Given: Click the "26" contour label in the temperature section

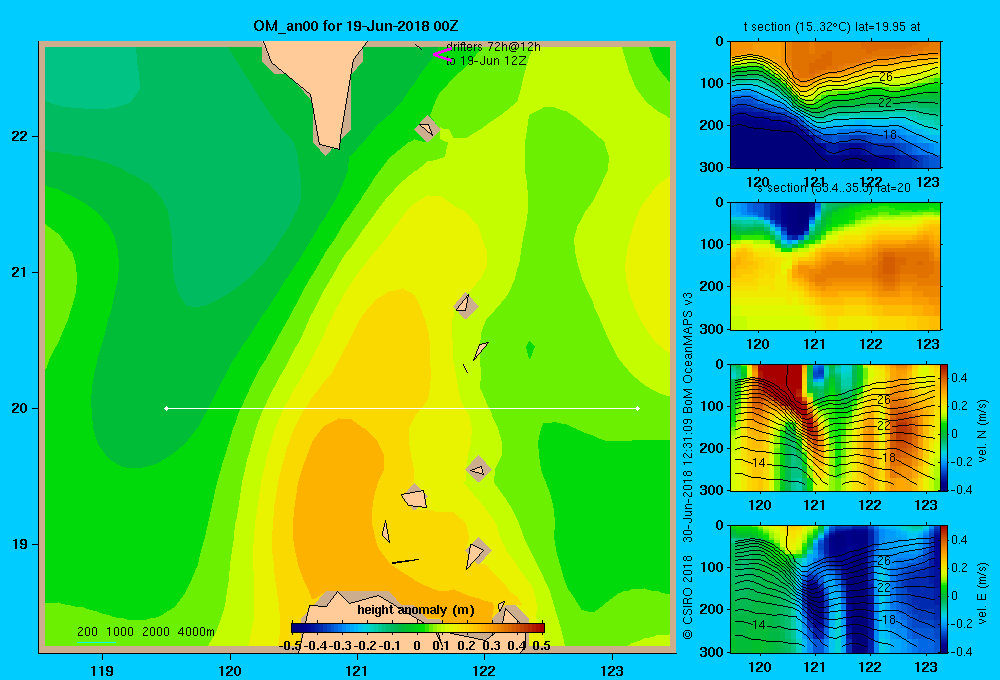Looking at the screenshot, I should (x=885, y=77).
